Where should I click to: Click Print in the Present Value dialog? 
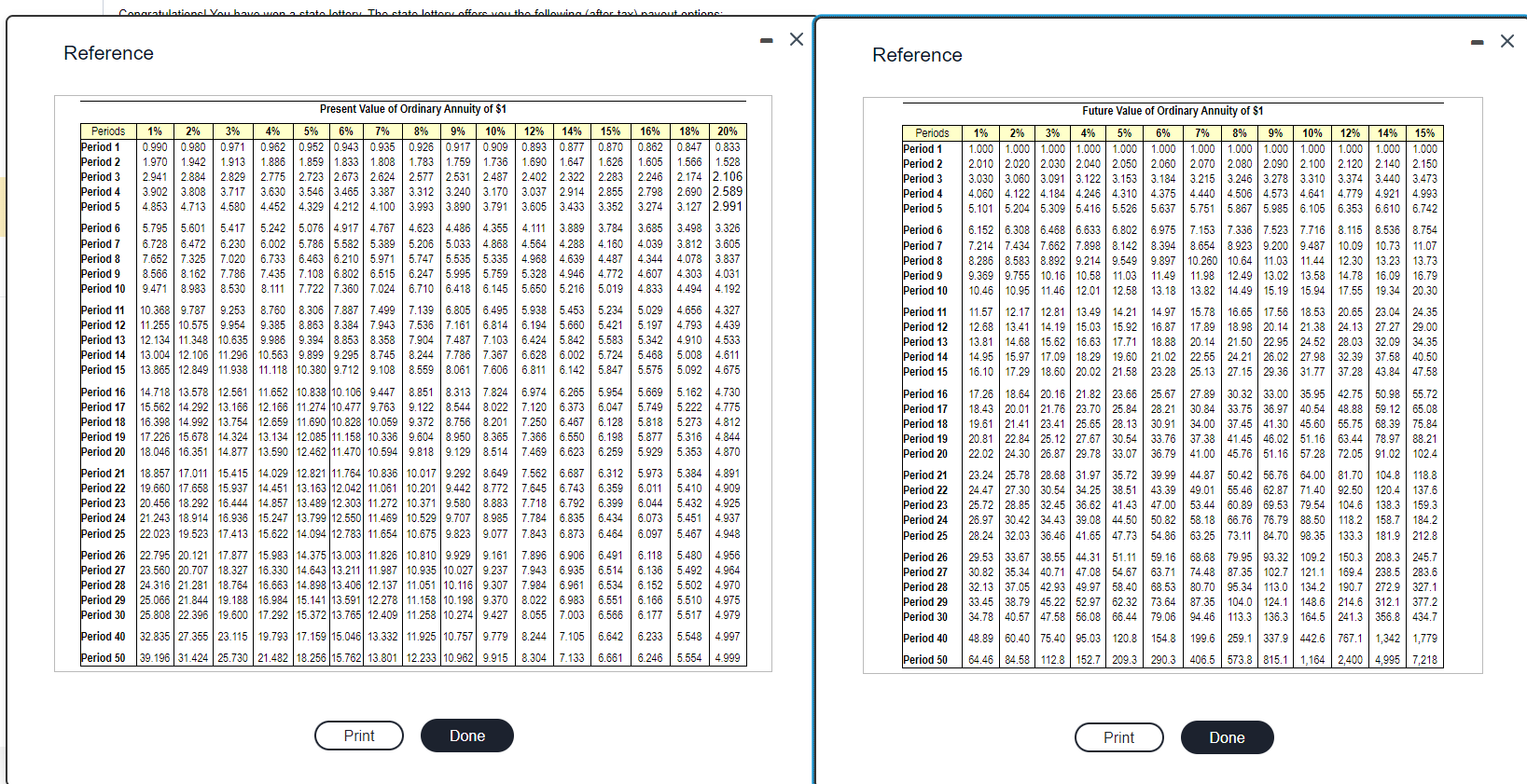359,736
